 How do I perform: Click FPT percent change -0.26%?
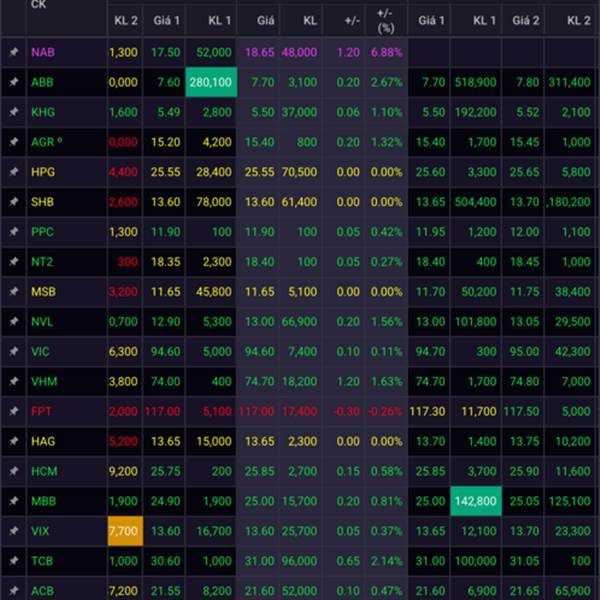(385, 411)
